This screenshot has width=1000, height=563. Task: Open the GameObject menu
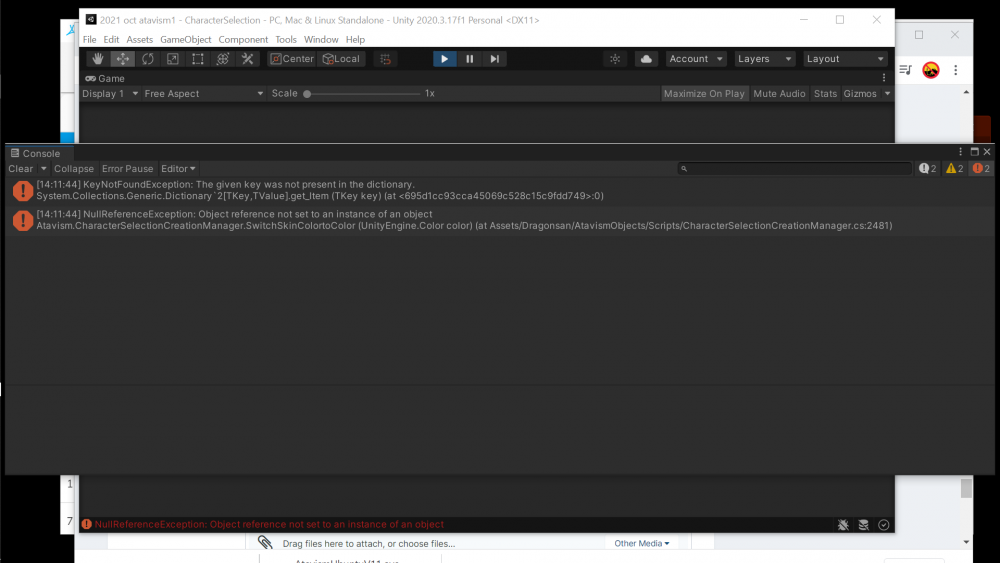coord(186,40)
